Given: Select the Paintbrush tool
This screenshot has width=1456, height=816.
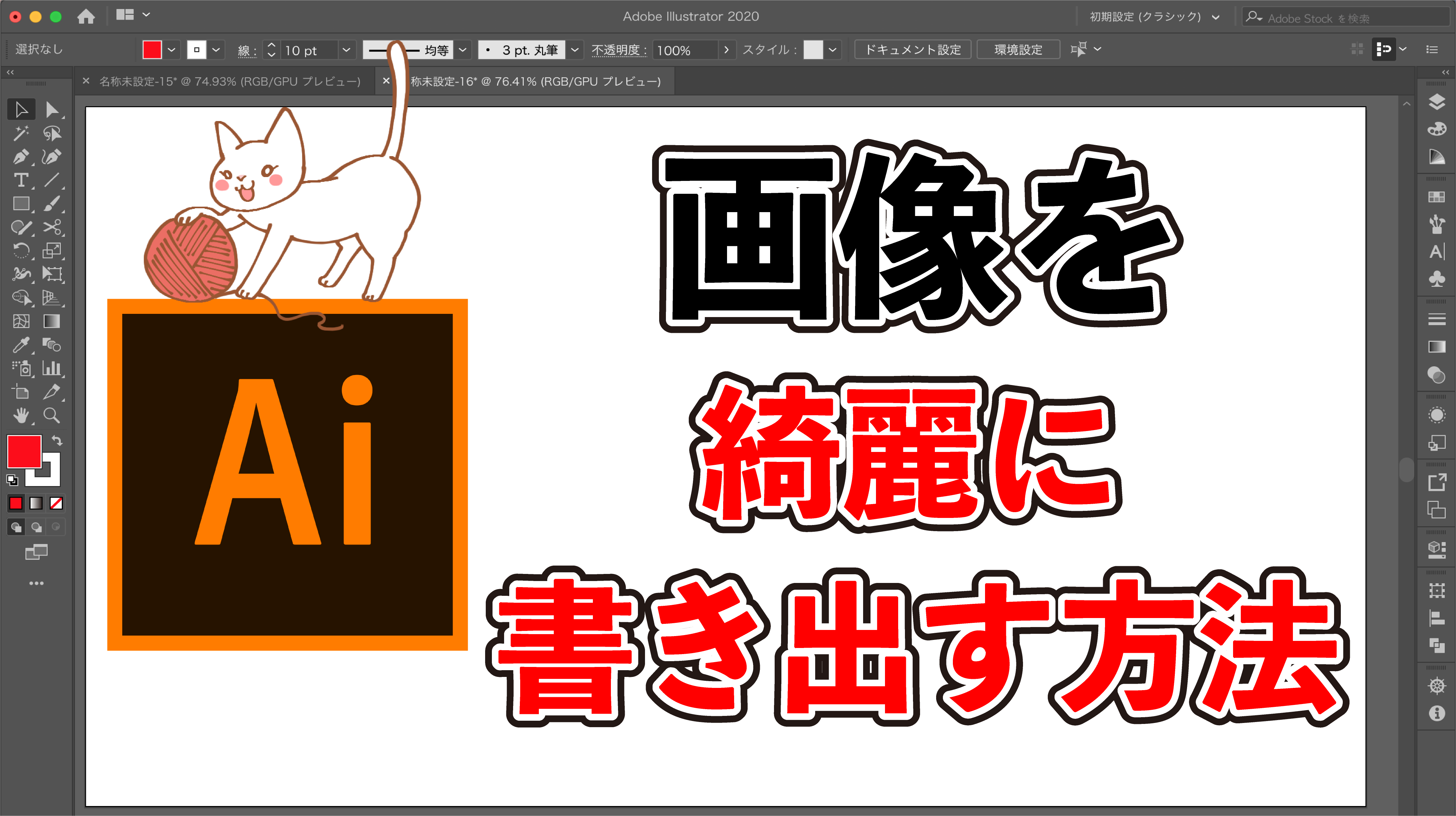Looking at the screenshot, I should 52,203.
